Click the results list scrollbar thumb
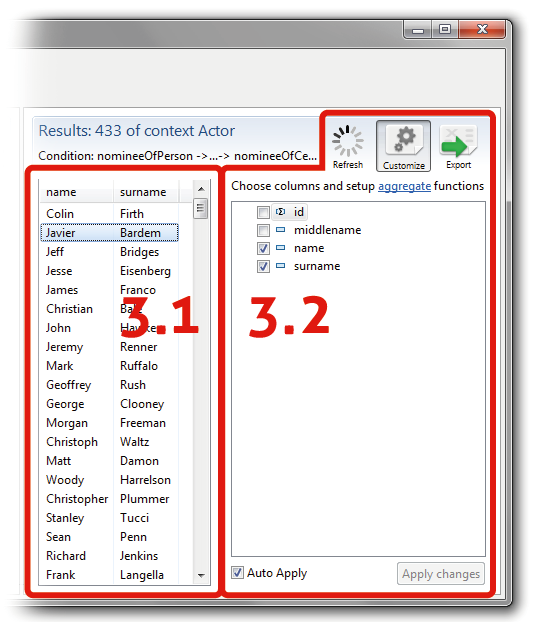The width and height of the screenshot is (534, 625). [x=201, y=208]
